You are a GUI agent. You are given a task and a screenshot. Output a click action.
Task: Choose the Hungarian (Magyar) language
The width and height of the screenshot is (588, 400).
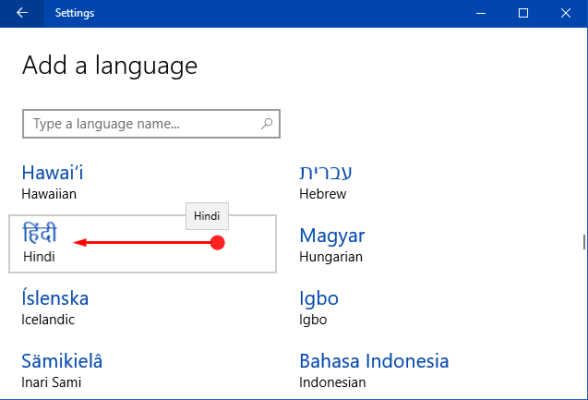(332, 245)
